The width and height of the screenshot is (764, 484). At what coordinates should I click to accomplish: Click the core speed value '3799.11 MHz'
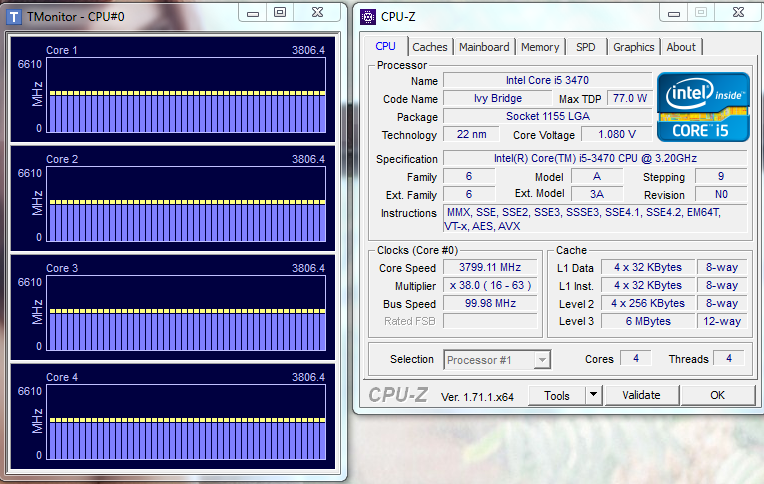[490, 268]
